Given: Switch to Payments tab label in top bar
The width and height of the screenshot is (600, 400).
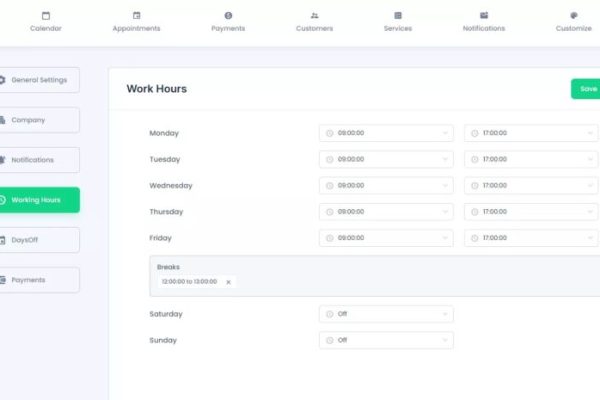Looking at the screenshot, I should [x=228, y=28].
